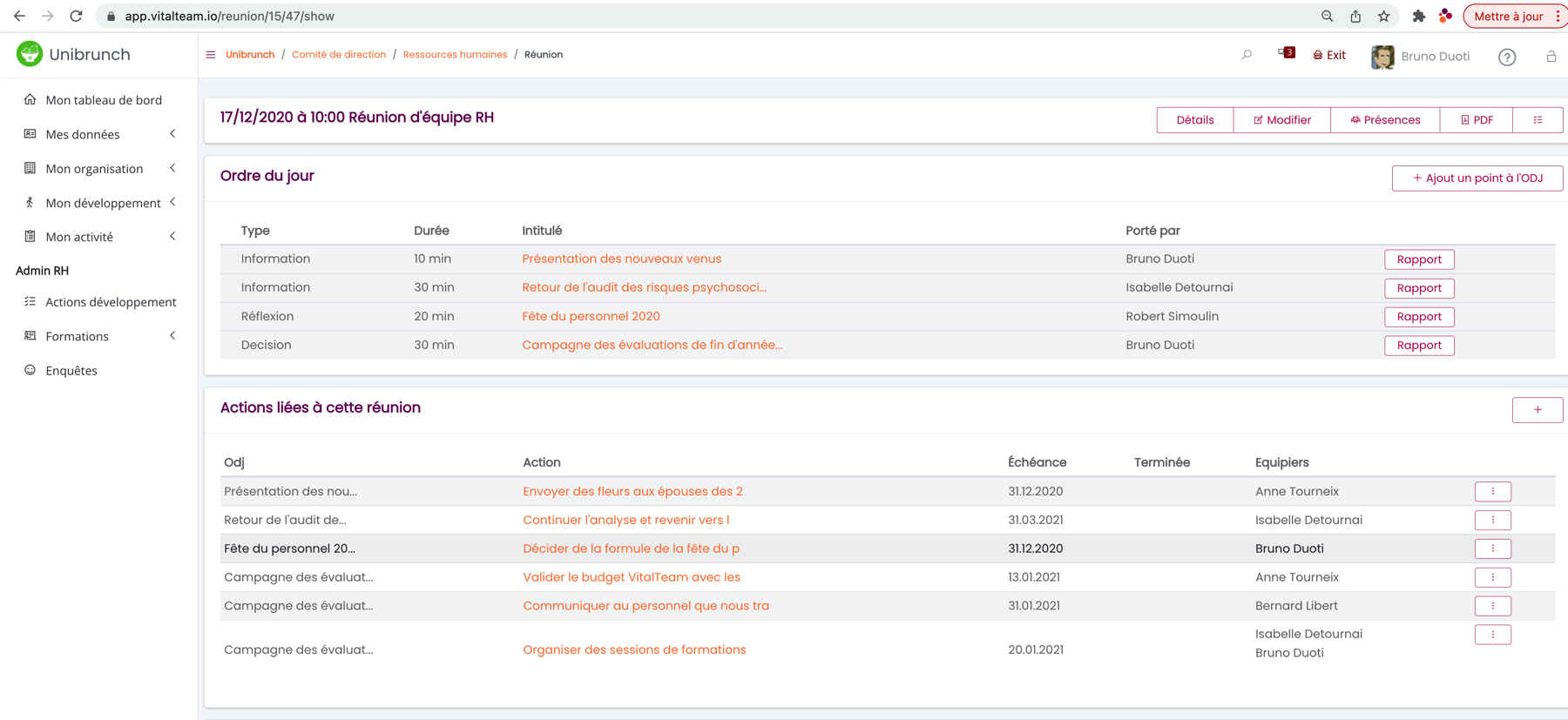Export the meeting as PDF
This screenshot has width=1568, height=720.
[x=1476, y=120]
